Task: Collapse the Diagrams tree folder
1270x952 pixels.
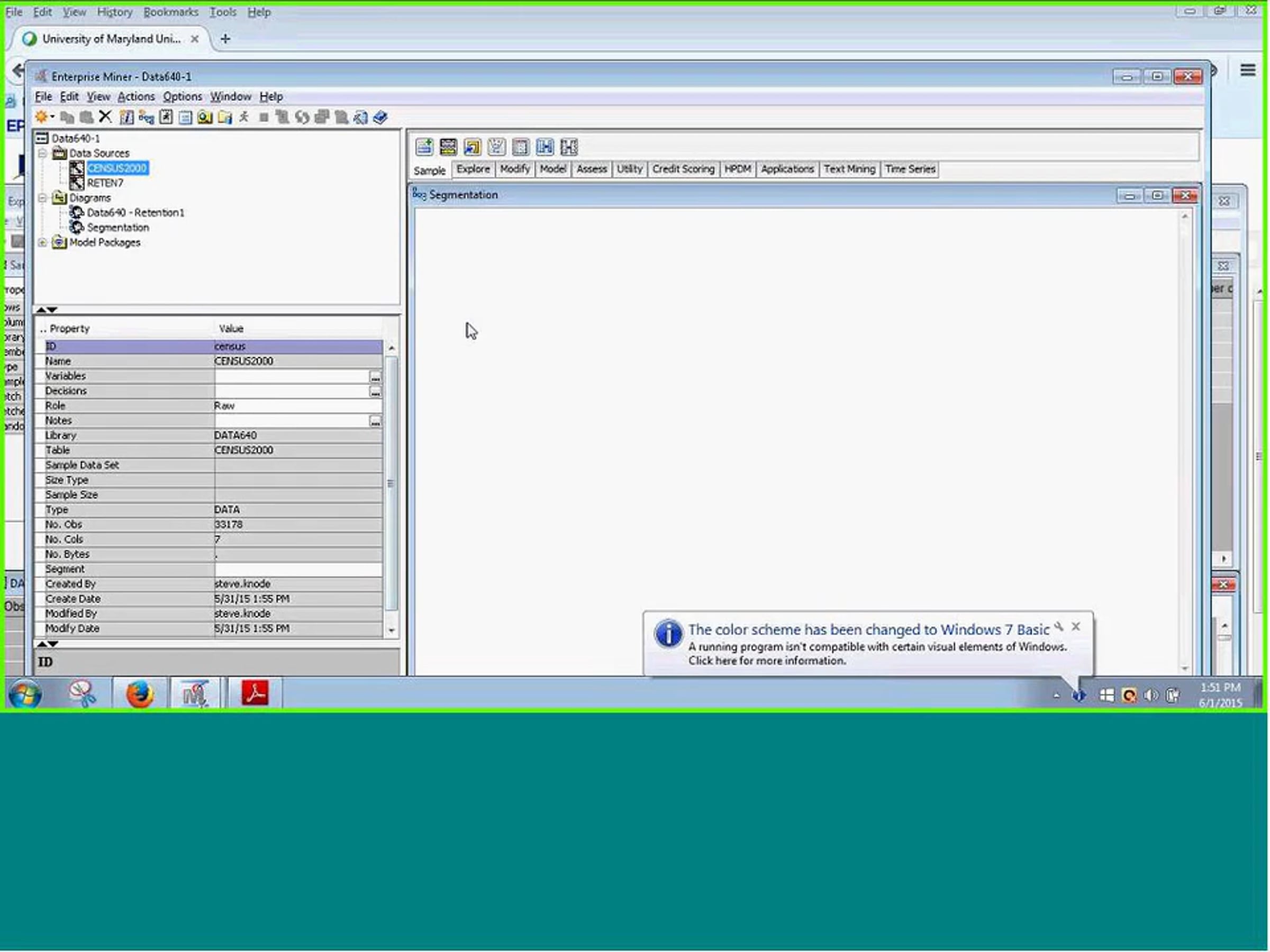Action: coord(42,198)
